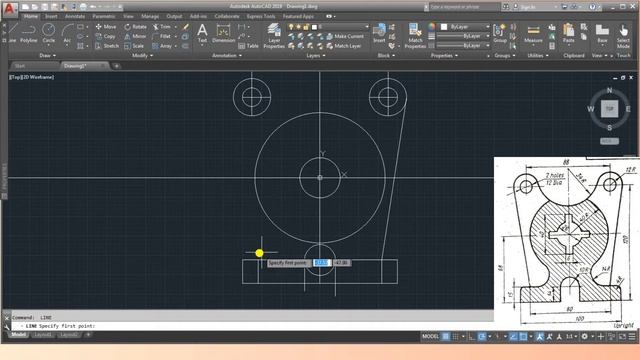
Task: Toggle the drawing grid display in status bar
Action: point(446,336)
